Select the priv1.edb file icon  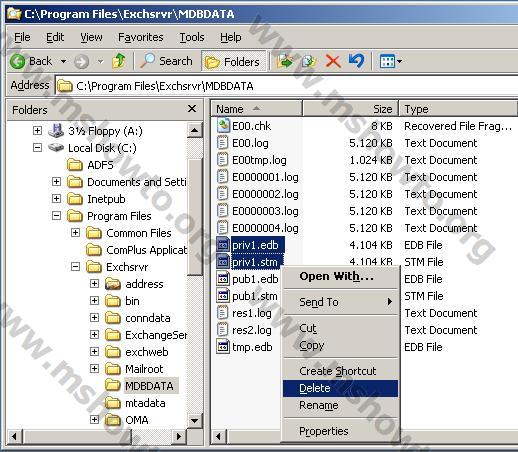click(x=223, y=245)
